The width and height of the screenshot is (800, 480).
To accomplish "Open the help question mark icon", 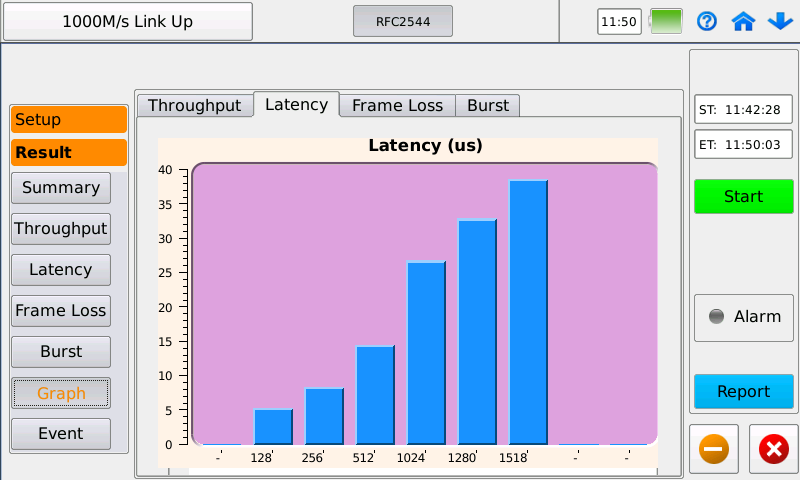I will pos(707,21).
